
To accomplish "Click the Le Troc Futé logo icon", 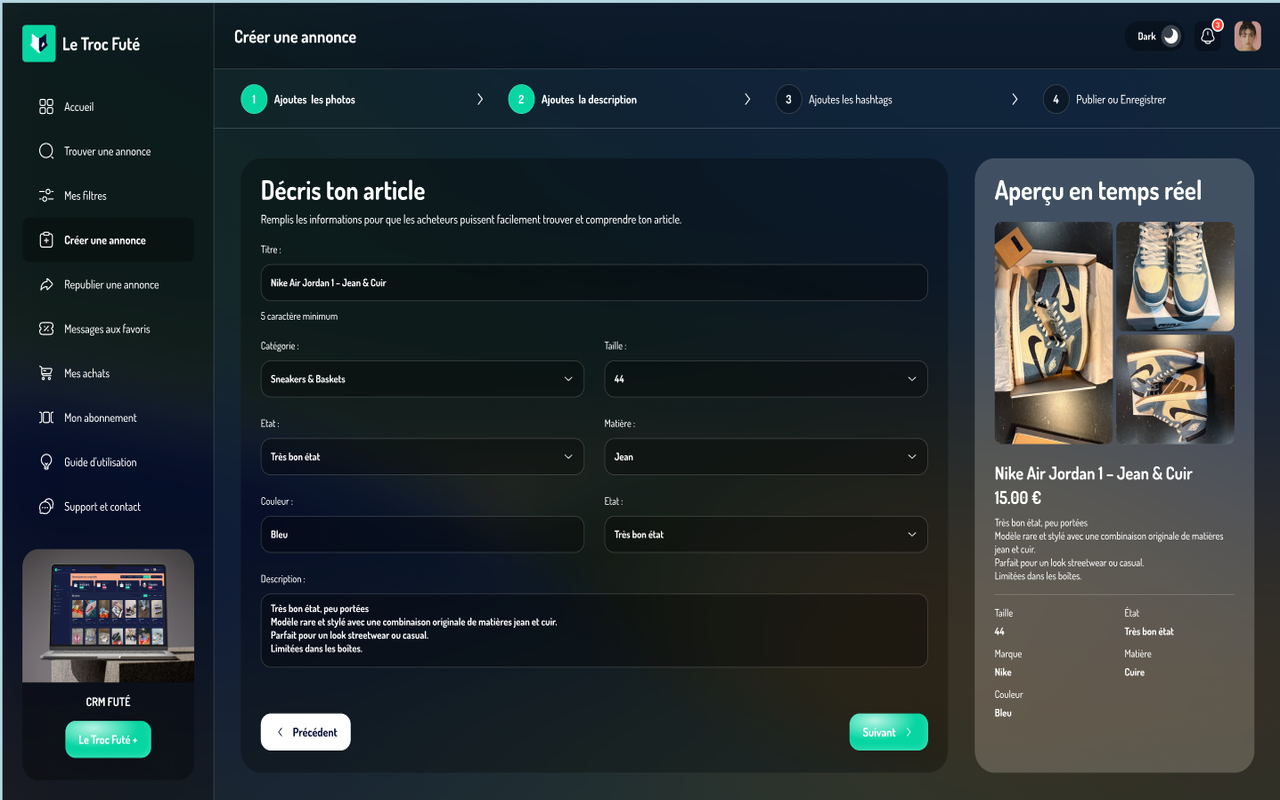I will point(39,43).
